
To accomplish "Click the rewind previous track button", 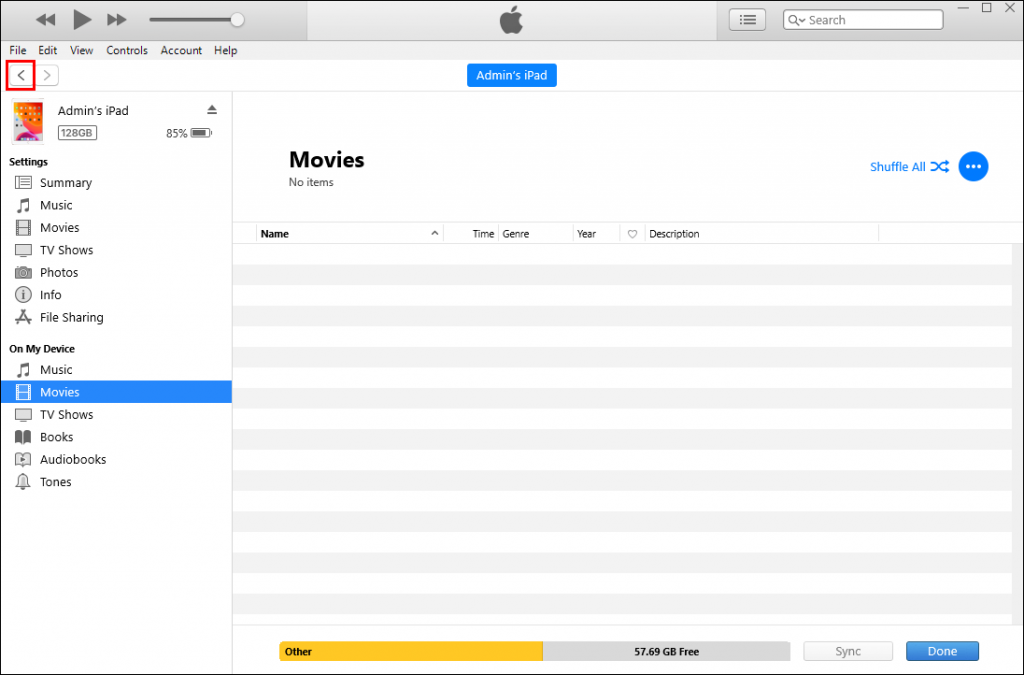I will point(46,20).
